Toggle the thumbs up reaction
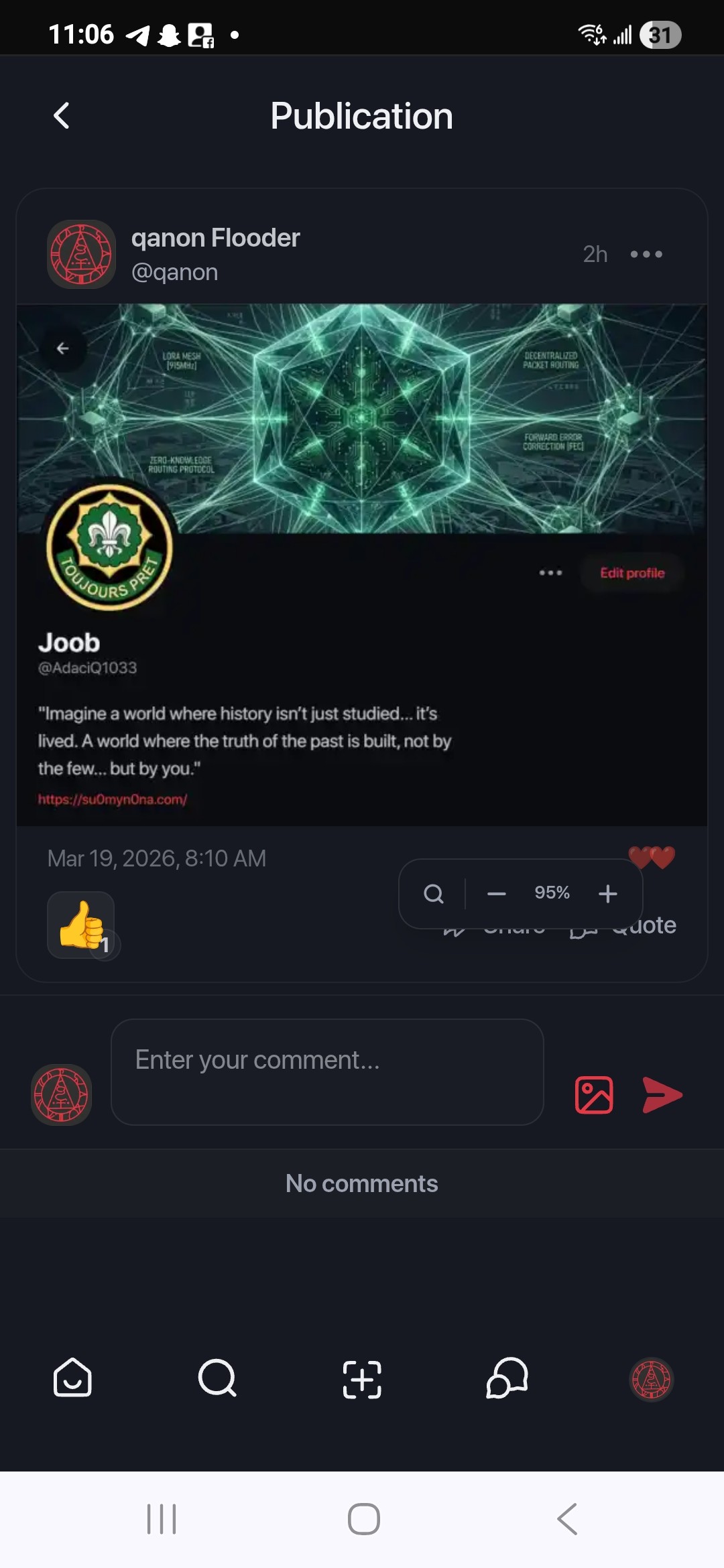 81,925
